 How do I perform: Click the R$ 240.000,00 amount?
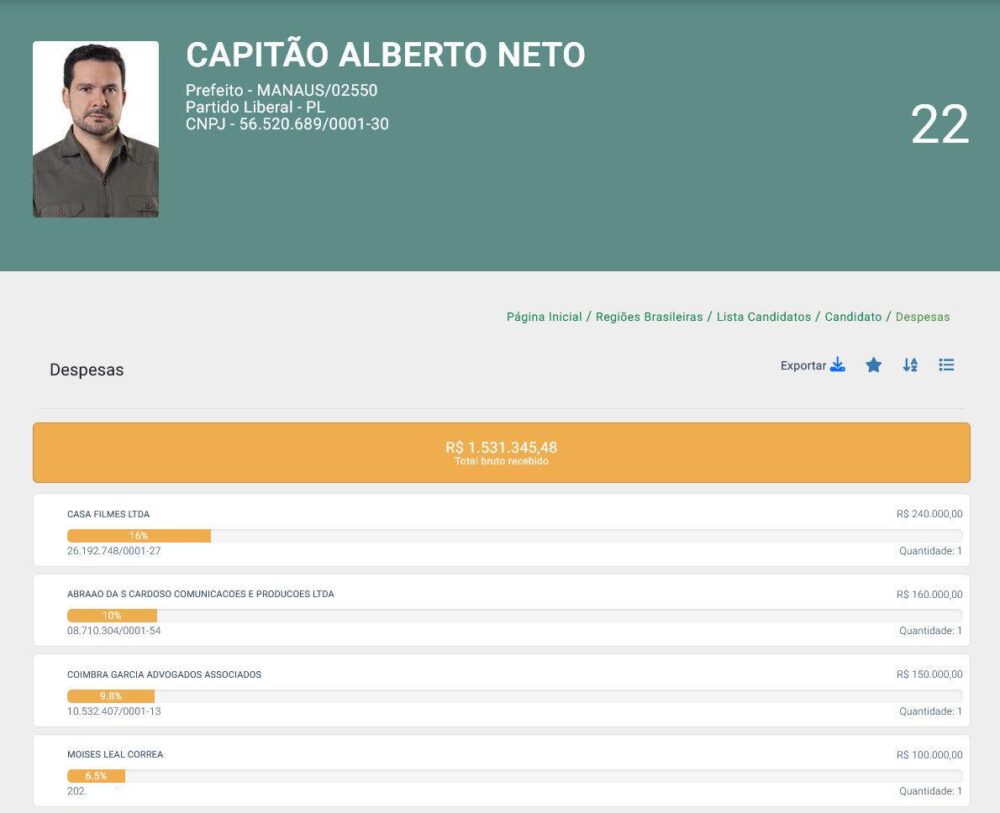(929, 514)
